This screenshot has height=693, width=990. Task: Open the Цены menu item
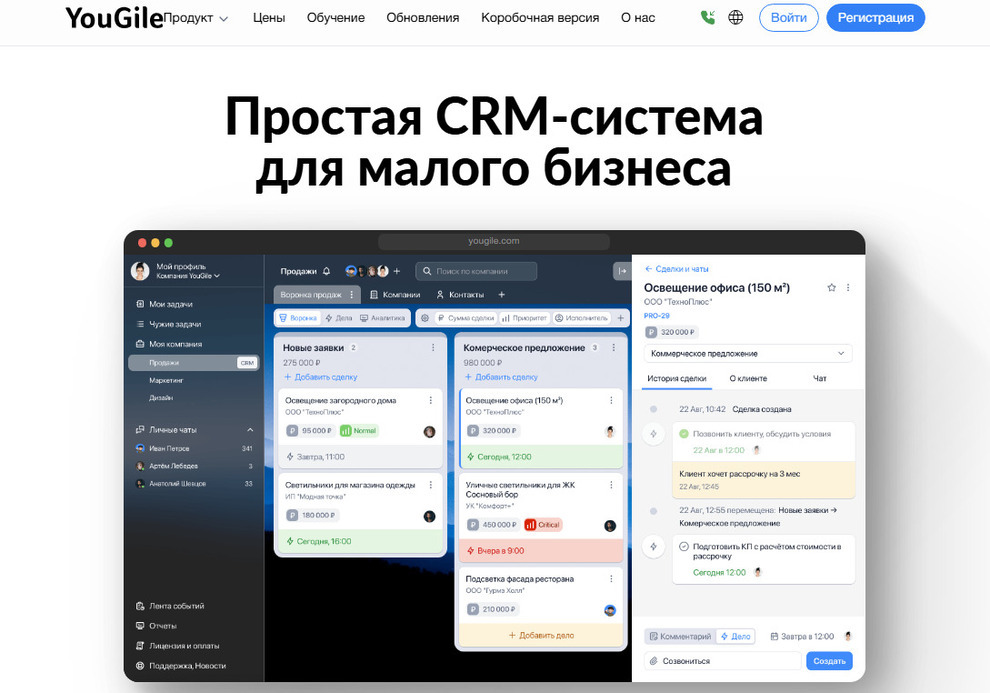pyautogui.click(x=269, y=18)
